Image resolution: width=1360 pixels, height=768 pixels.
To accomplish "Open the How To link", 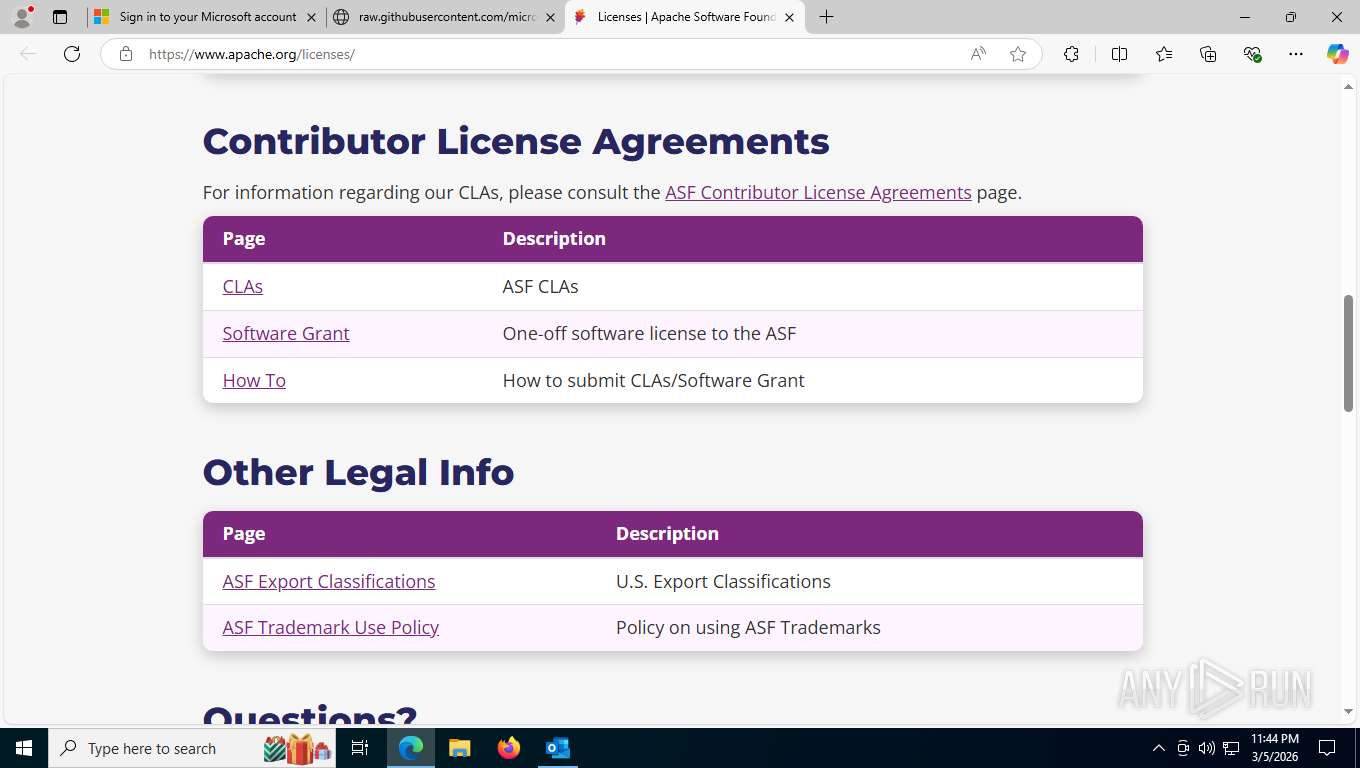I will 254,380.
